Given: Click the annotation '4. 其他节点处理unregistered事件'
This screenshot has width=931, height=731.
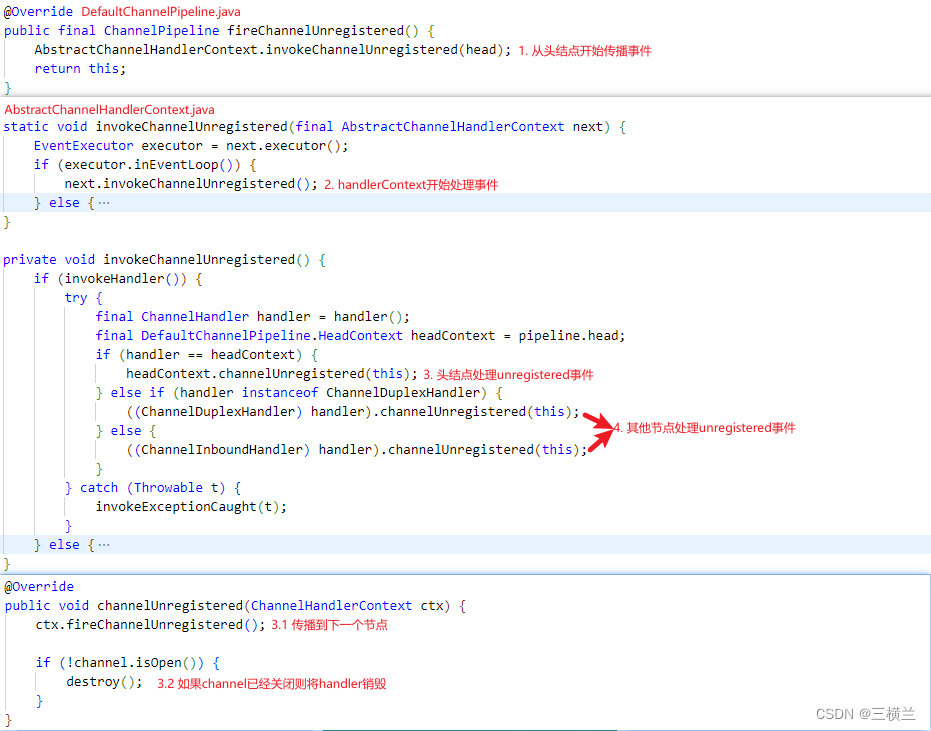Looking at the screenshot, I should (x=705, y=428).
